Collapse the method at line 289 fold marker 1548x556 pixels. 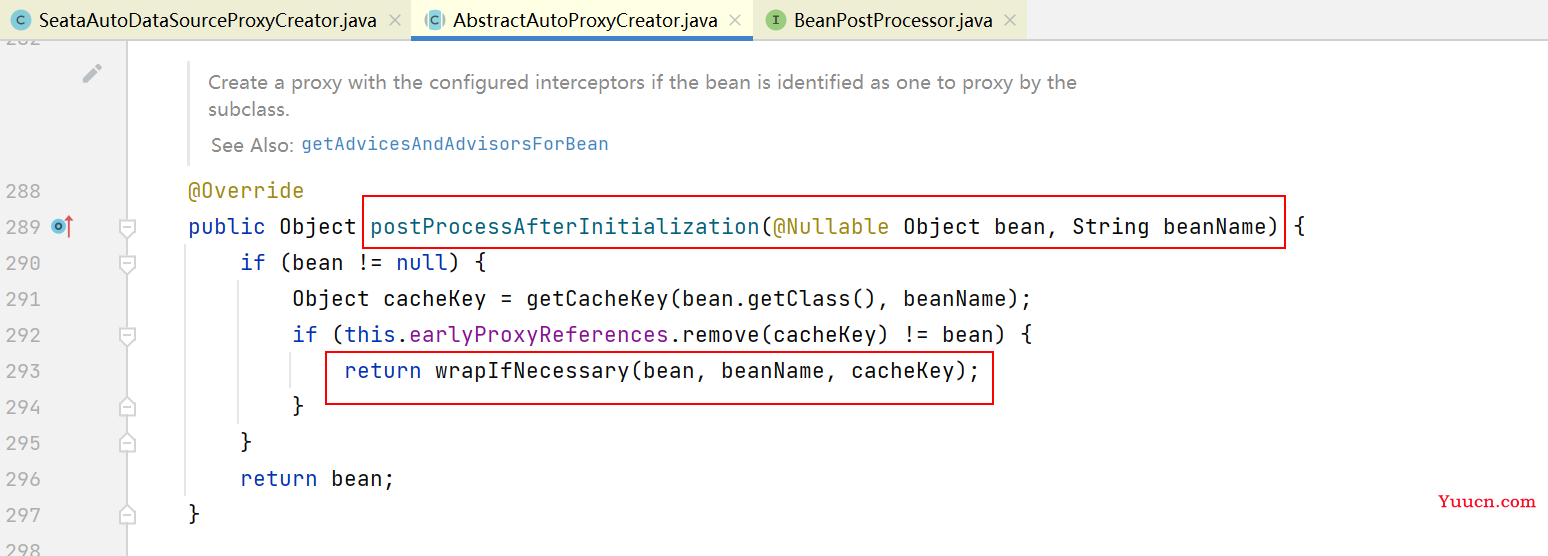tap(127, 227)
